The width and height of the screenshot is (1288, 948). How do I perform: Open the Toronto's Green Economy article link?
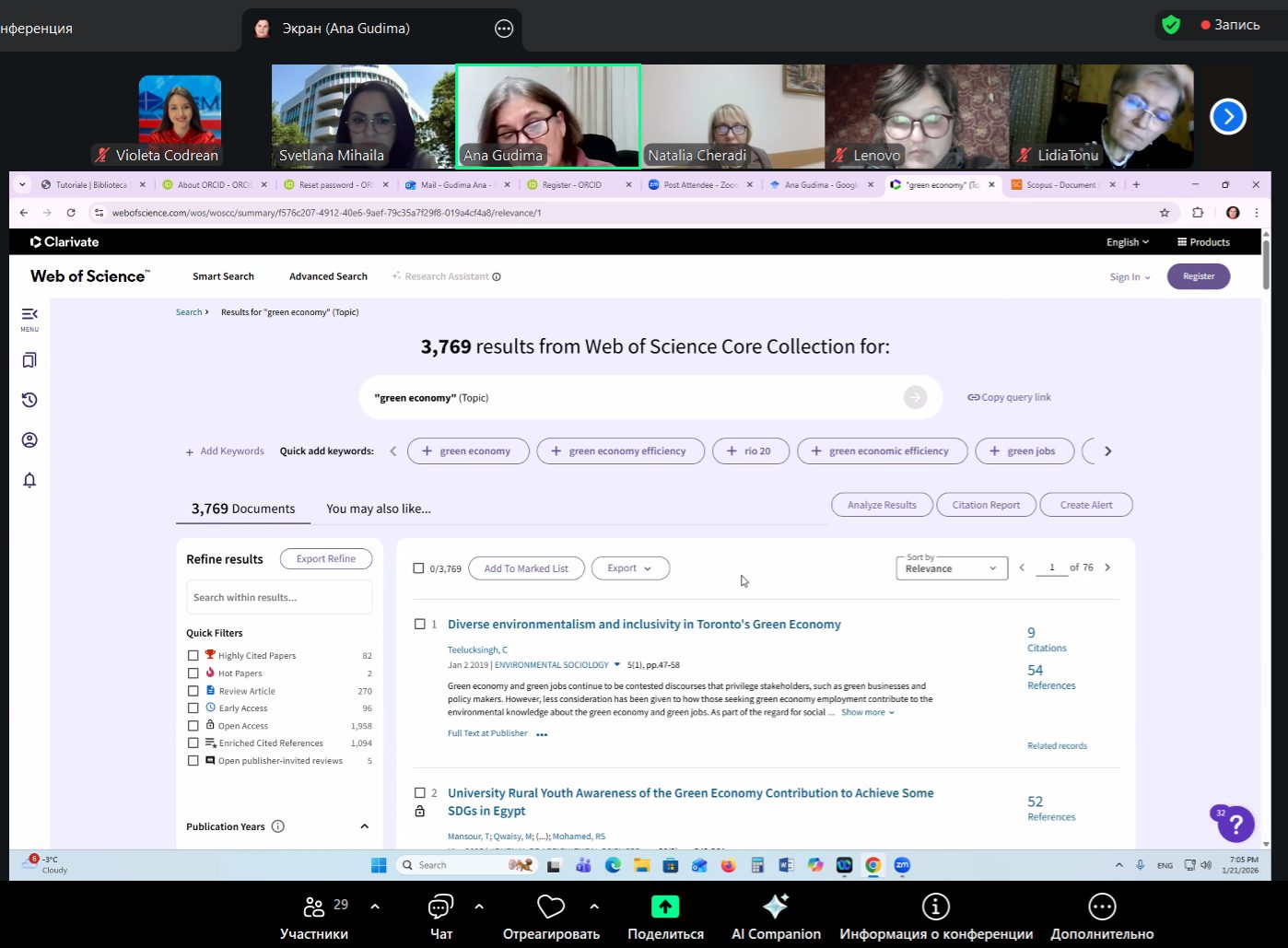(644, 625)
